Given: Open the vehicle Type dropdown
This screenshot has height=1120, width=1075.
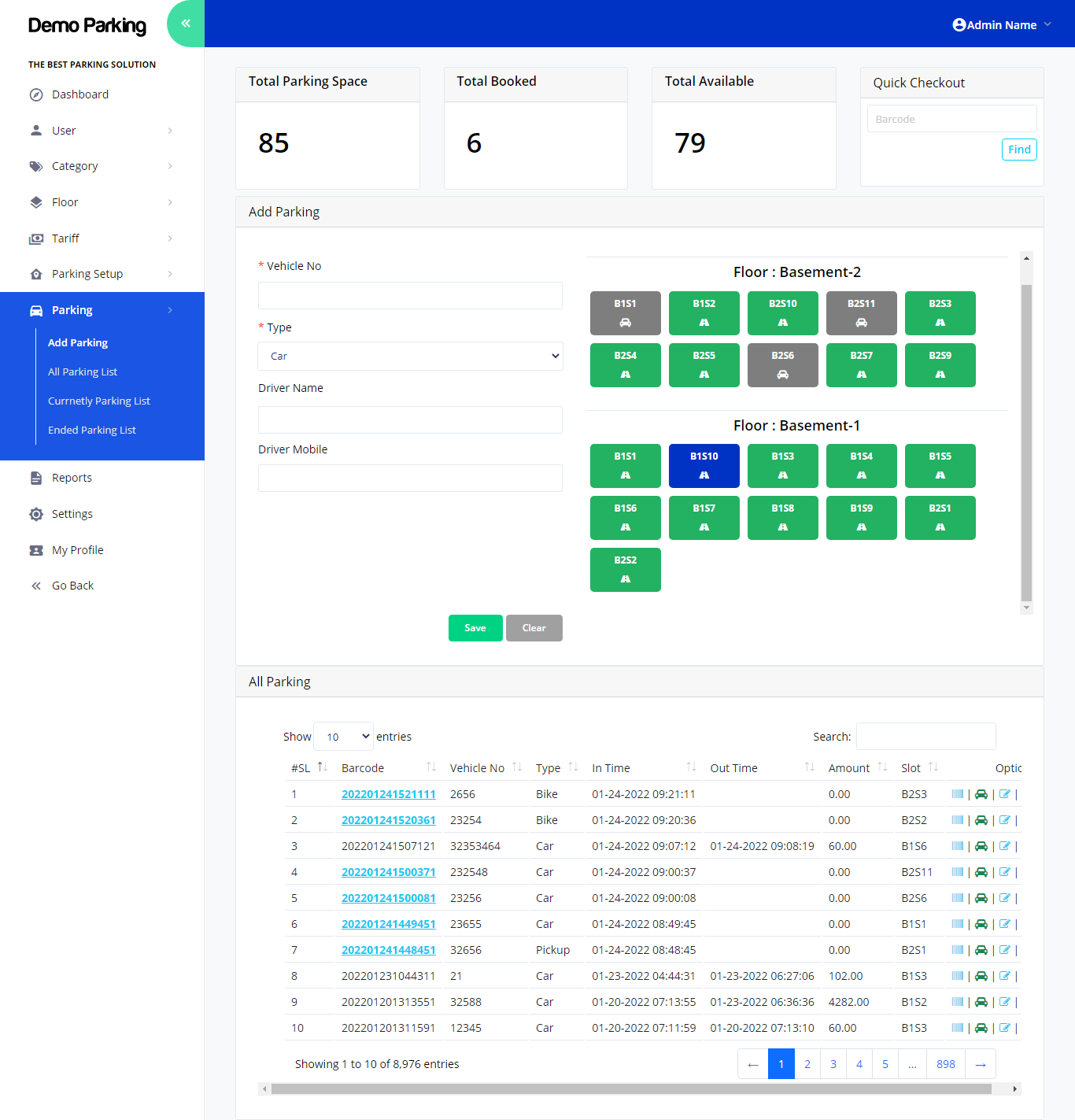Looking at the screenshot, I should [x=410, y=357].
